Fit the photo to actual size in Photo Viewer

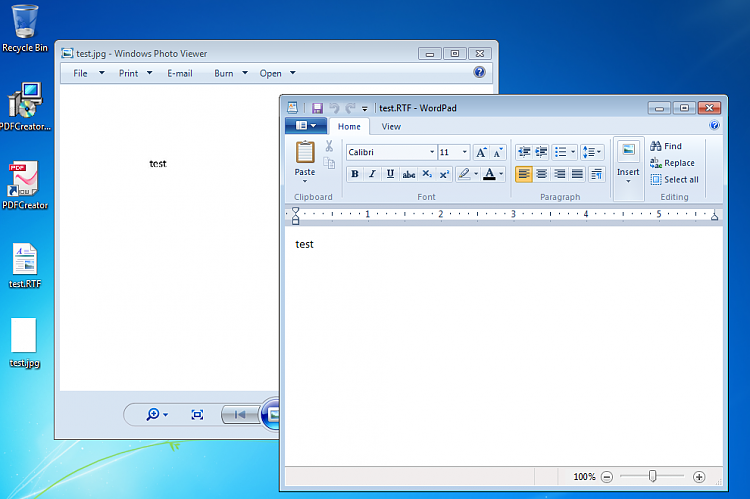(x=197, y=414)
